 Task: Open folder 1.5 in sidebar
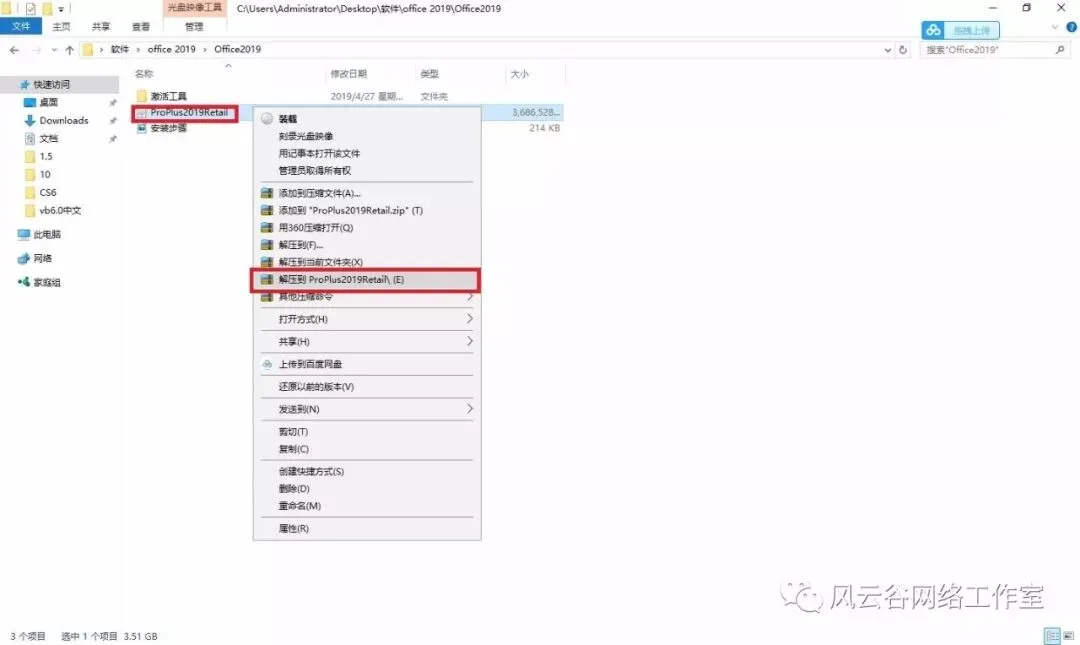pos(45,156)
